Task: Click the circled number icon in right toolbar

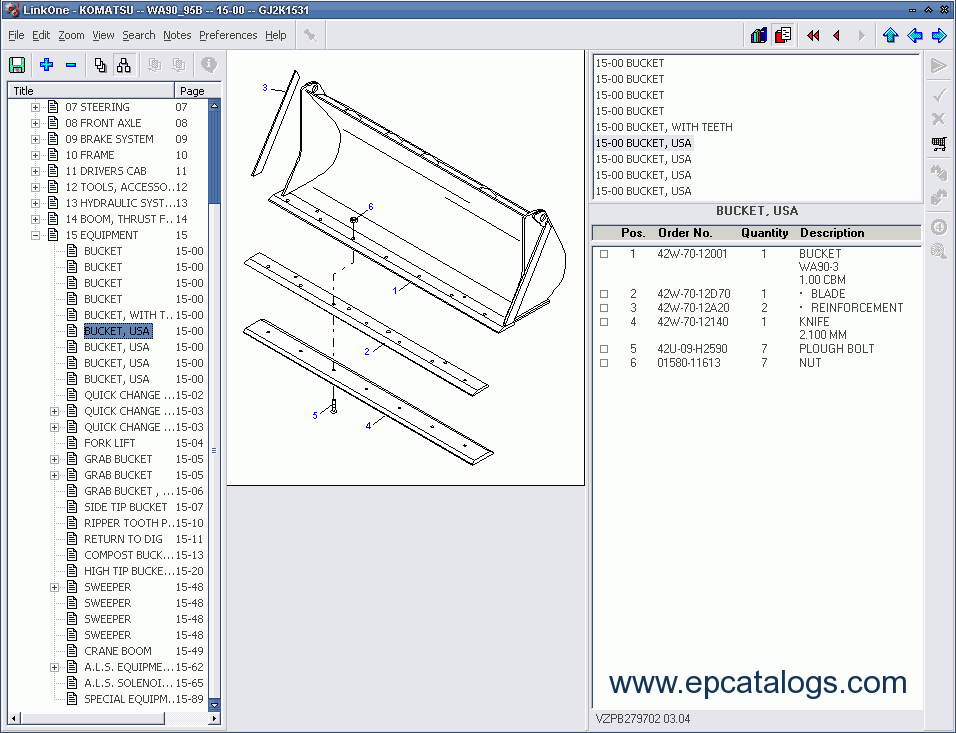Action: 939,227
